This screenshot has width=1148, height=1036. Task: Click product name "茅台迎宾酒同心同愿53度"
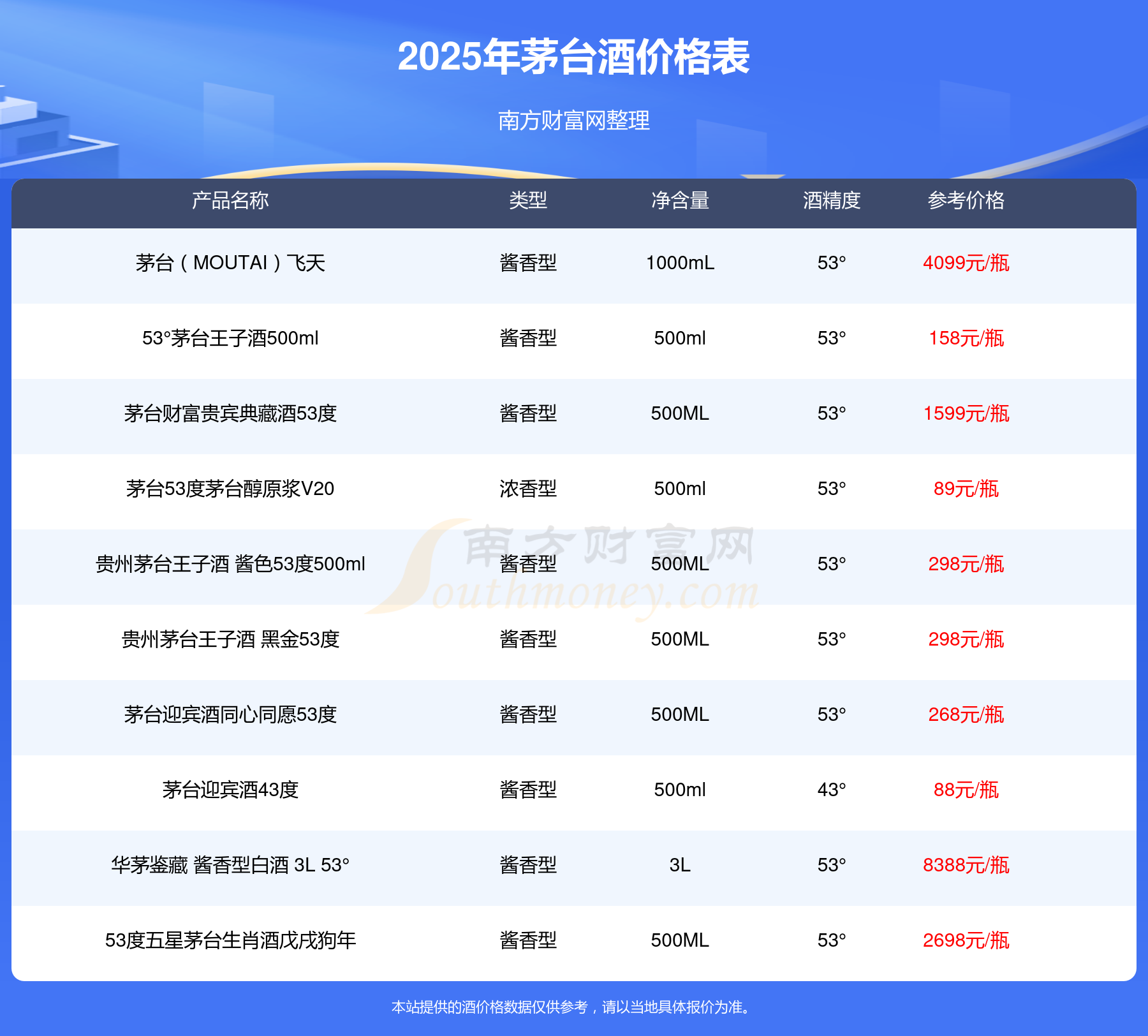(230, 714)
